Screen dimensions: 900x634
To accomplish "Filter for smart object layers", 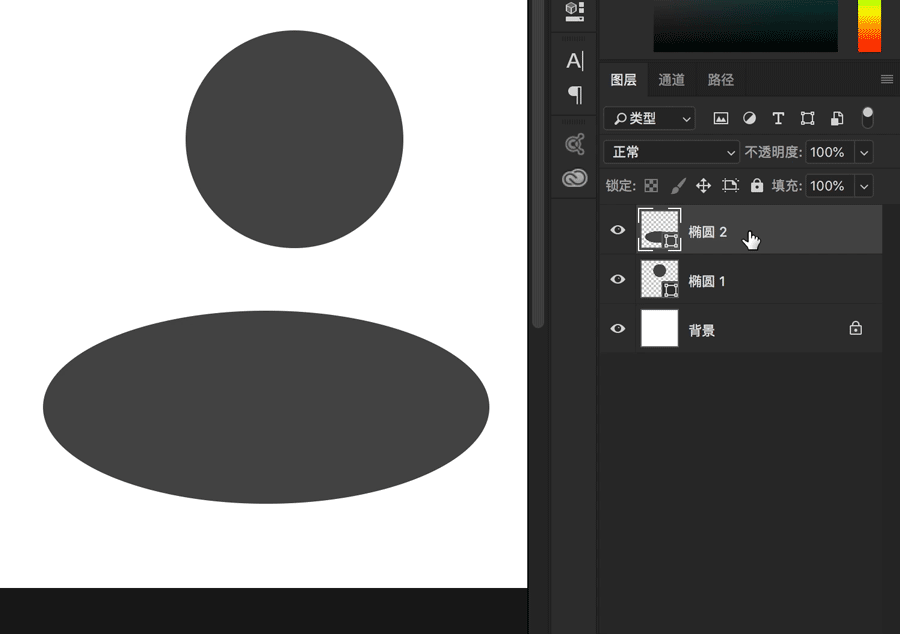I will click(x=836, y=119).
